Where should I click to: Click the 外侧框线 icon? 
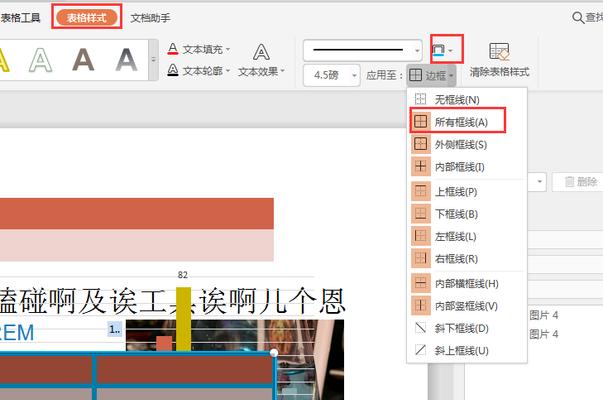pos(421,144)
